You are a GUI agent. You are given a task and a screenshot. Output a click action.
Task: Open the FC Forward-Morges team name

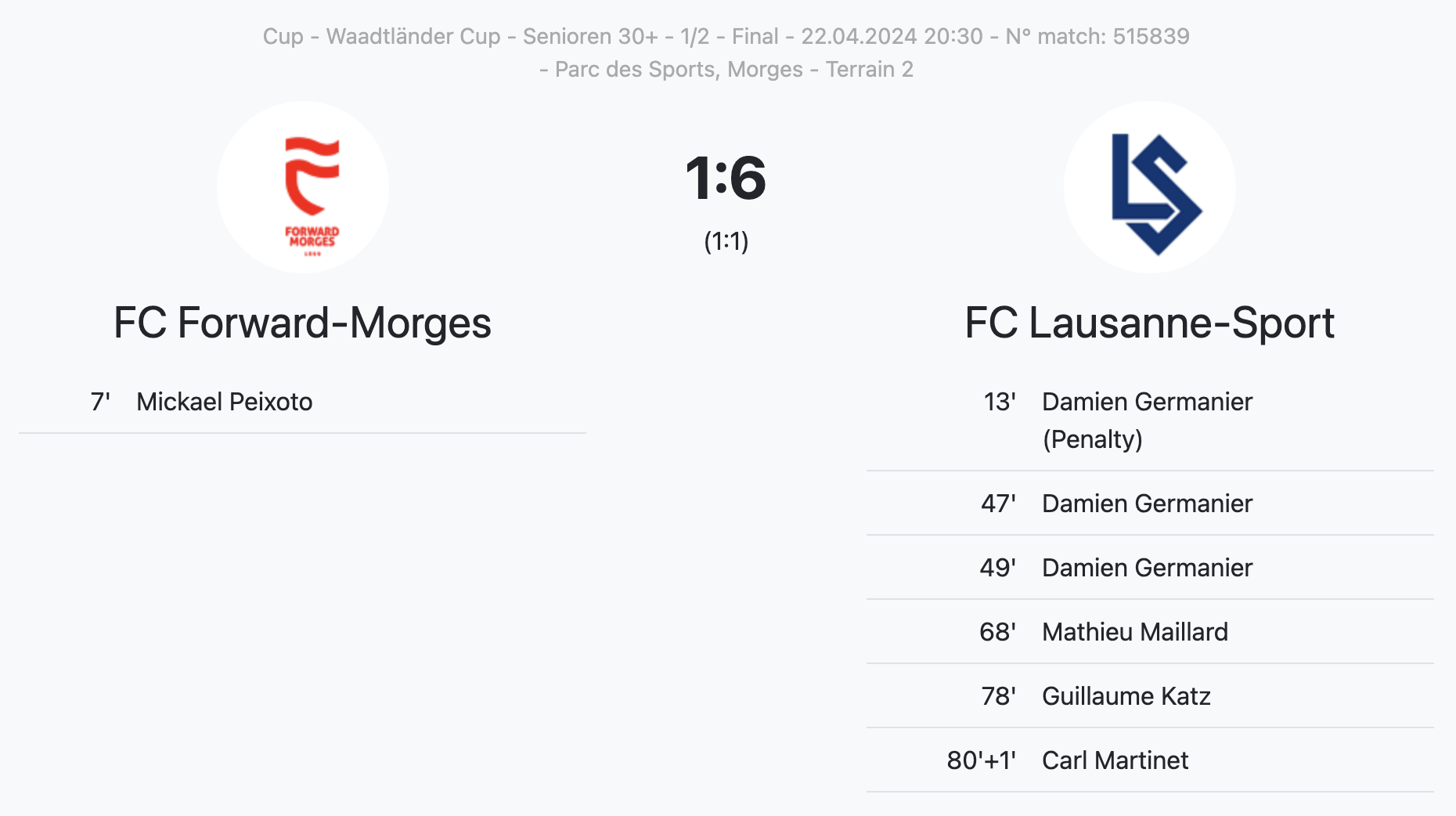click(302, 323)
